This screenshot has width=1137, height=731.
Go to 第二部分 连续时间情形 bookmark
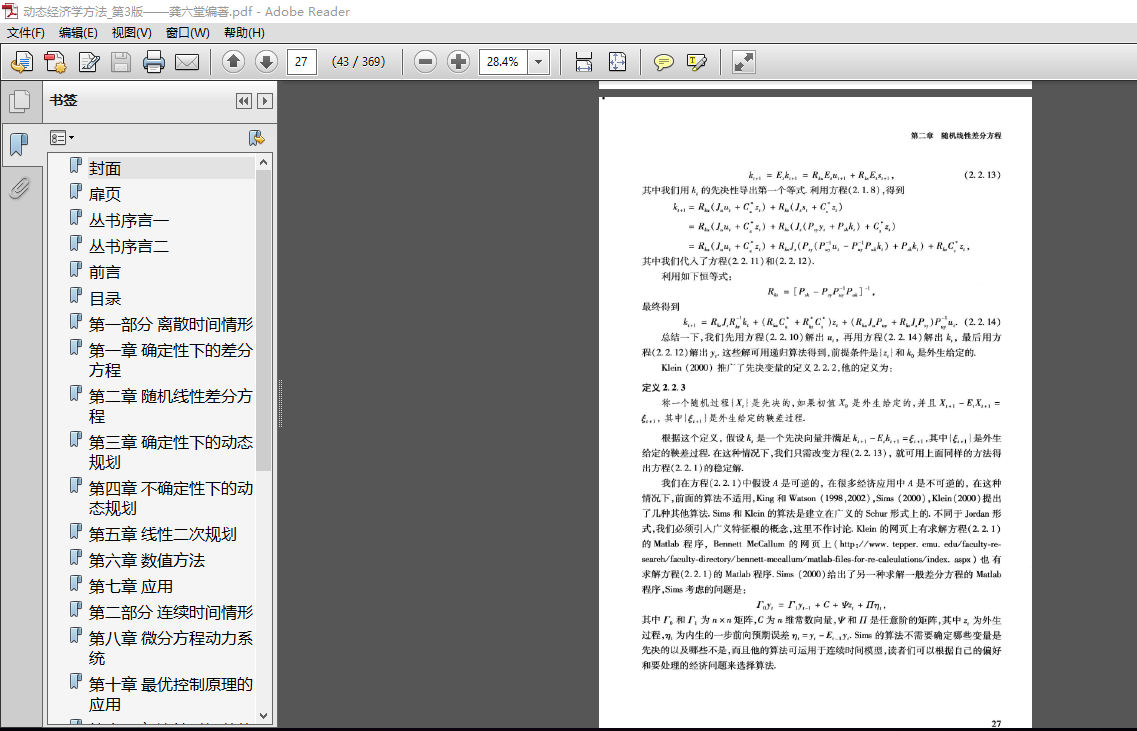pos(170,613)
